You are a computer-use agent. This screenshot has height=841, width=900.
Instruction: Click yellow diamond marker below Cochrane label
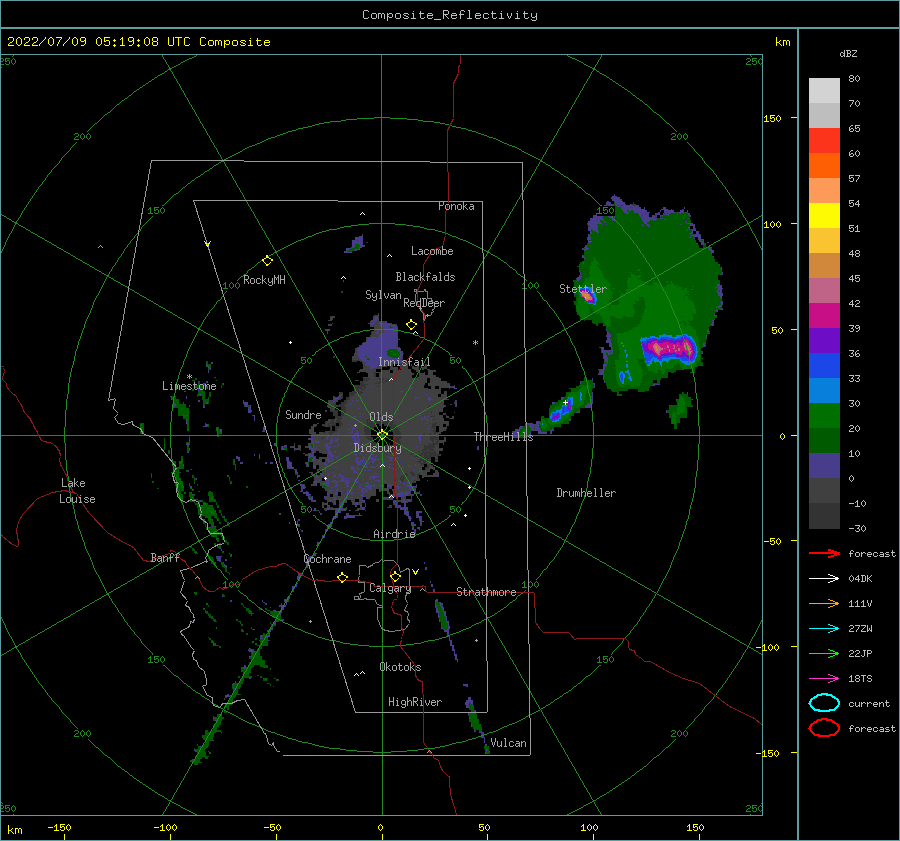pyautogui.click(x=342, y=578)
